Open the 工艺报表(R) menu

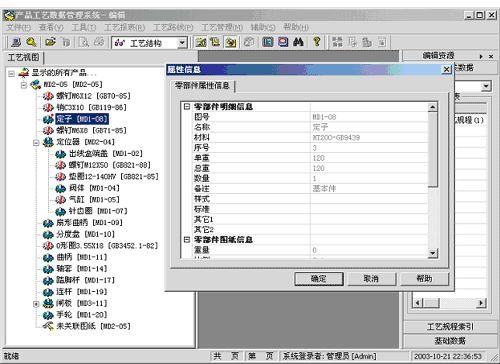click(x=124, y=27)
